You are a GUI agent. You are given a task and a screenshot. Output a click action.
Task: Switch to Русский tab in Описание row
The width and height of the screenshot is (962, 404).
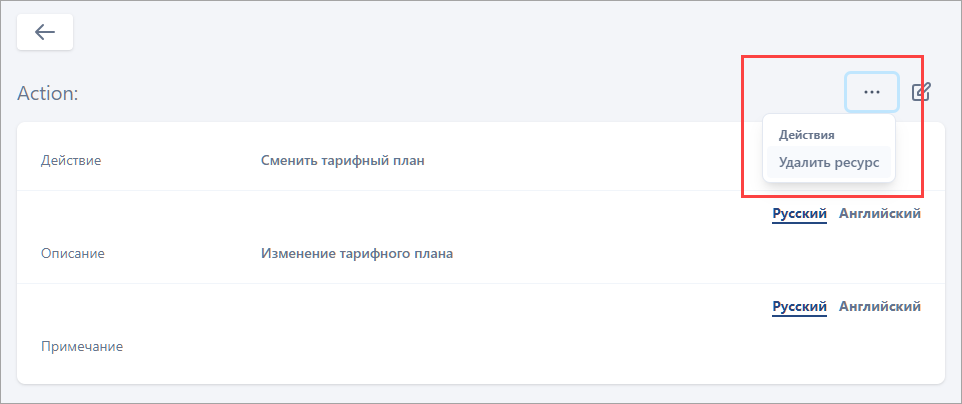[x=799, y=213]
